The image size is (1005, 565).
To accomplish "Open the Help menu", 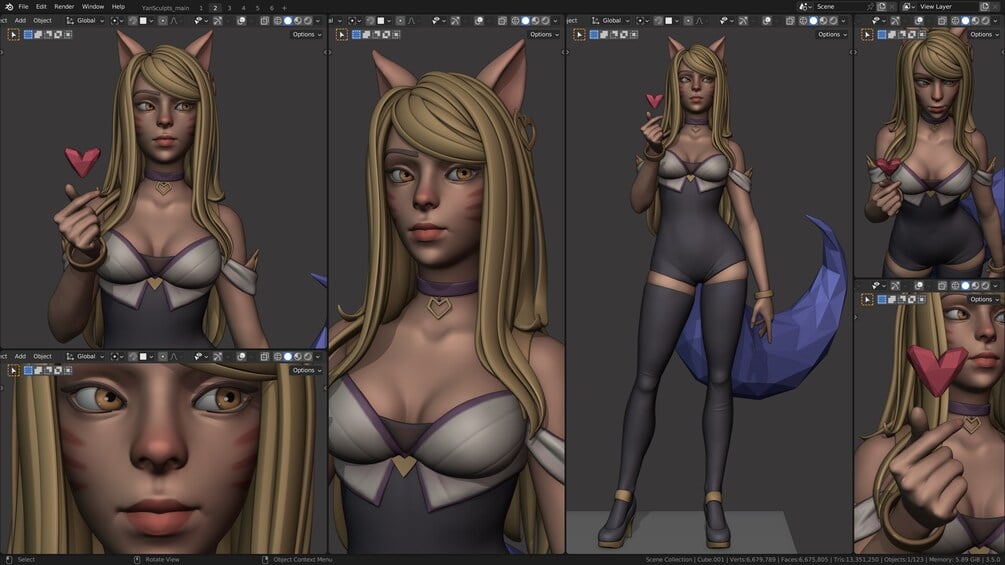I will click(x=119, y=7).
